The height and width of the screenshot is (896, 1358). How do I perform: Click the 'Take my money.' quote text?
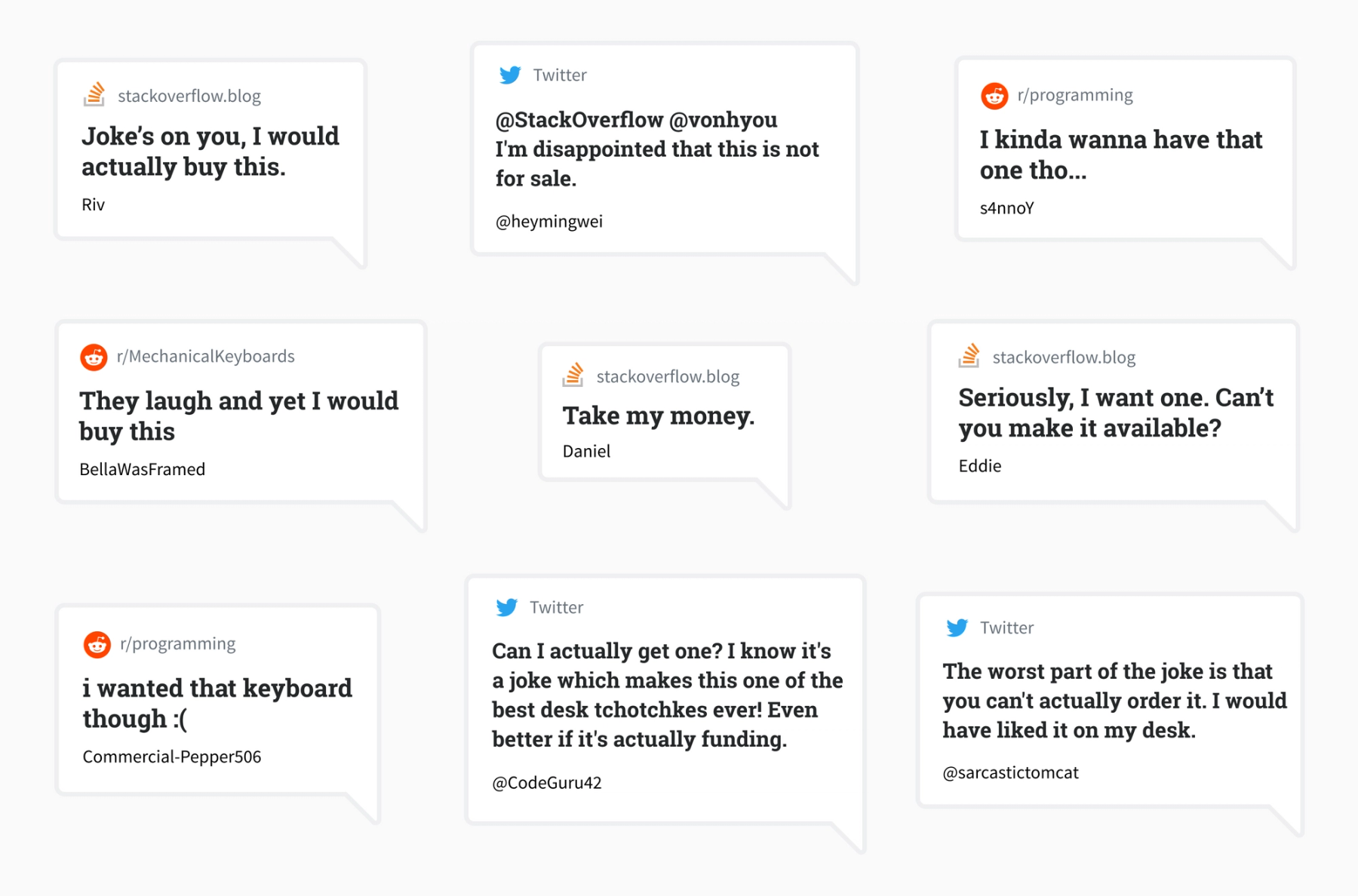point(659,416)
